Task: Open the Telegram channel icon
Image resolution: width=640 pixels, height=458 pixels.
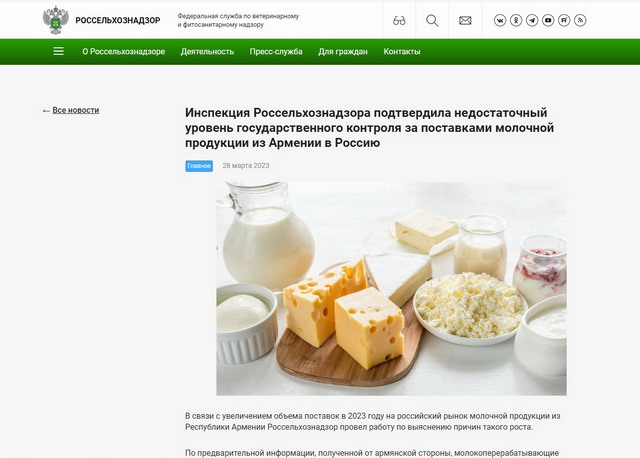Action: pos(532,20)
